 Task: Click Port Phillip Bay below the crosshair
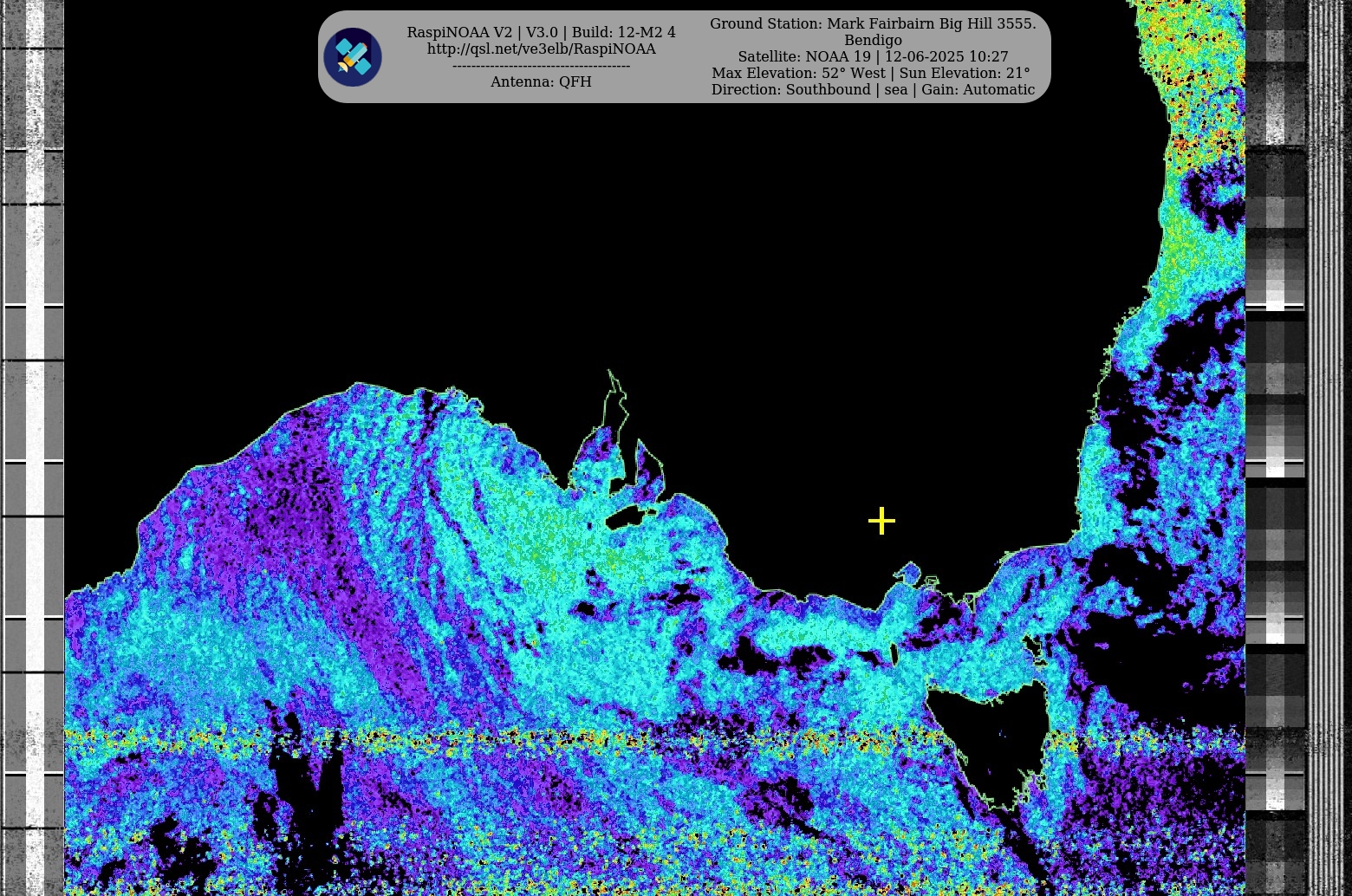(x=907, y=573)
